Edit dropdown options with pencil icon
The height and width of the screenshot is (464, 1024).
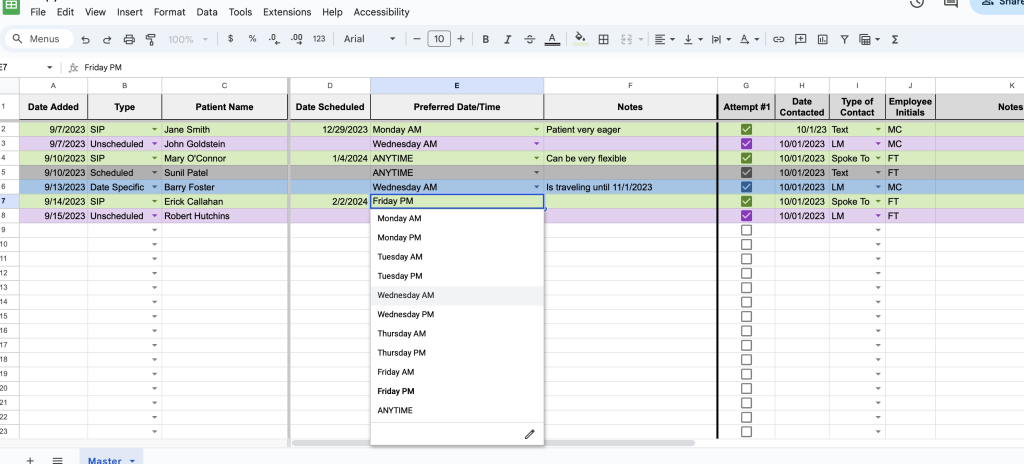pos(530,434)
